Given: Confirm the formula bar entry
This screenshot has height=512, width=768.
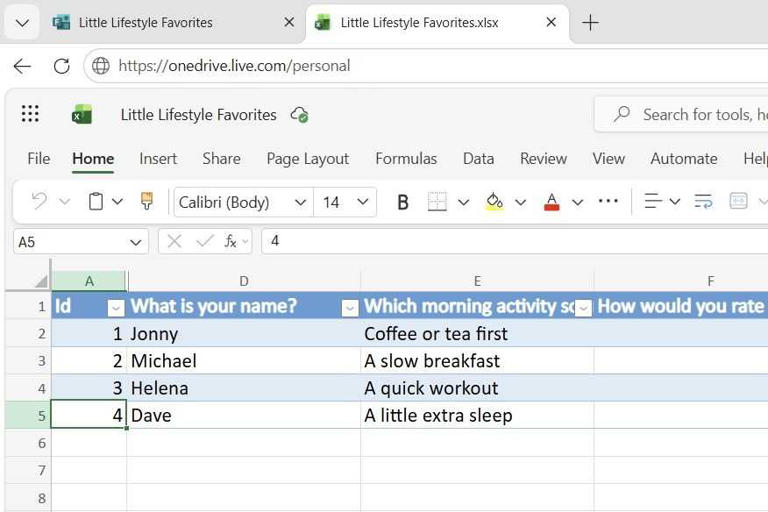Looking at the screenshot, I should click(205, 241).
